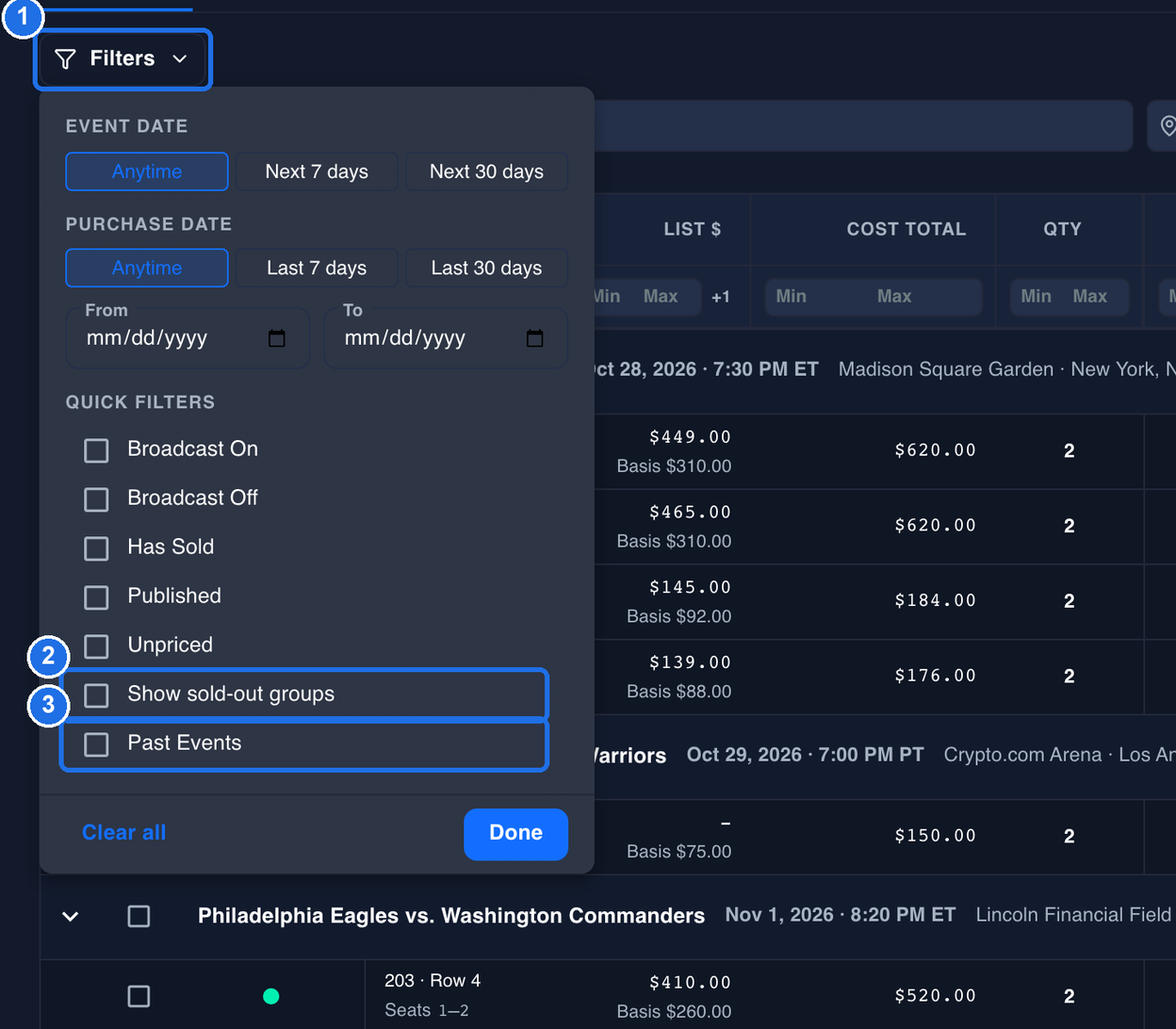Tick the Unpriced checkbox
The image size is (1176, 1029).
click(96, 645)
